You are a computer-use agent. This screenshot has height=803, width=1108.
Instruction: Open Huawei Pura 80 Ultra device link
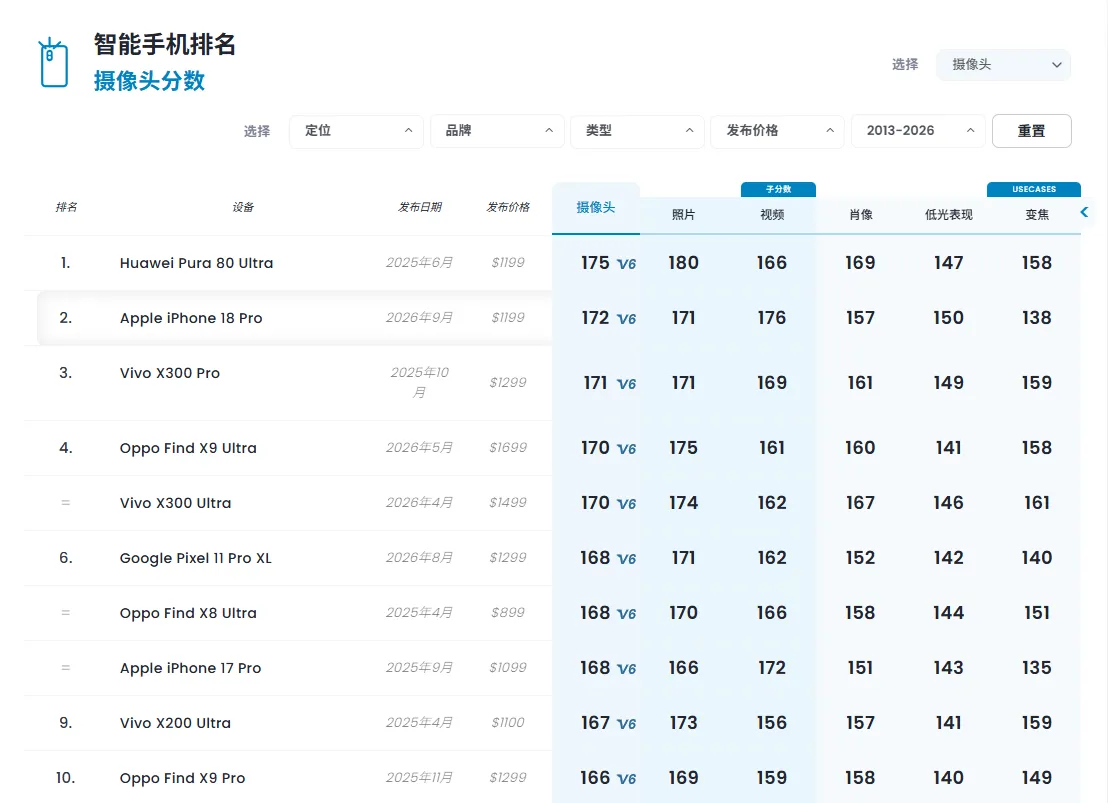196,263
